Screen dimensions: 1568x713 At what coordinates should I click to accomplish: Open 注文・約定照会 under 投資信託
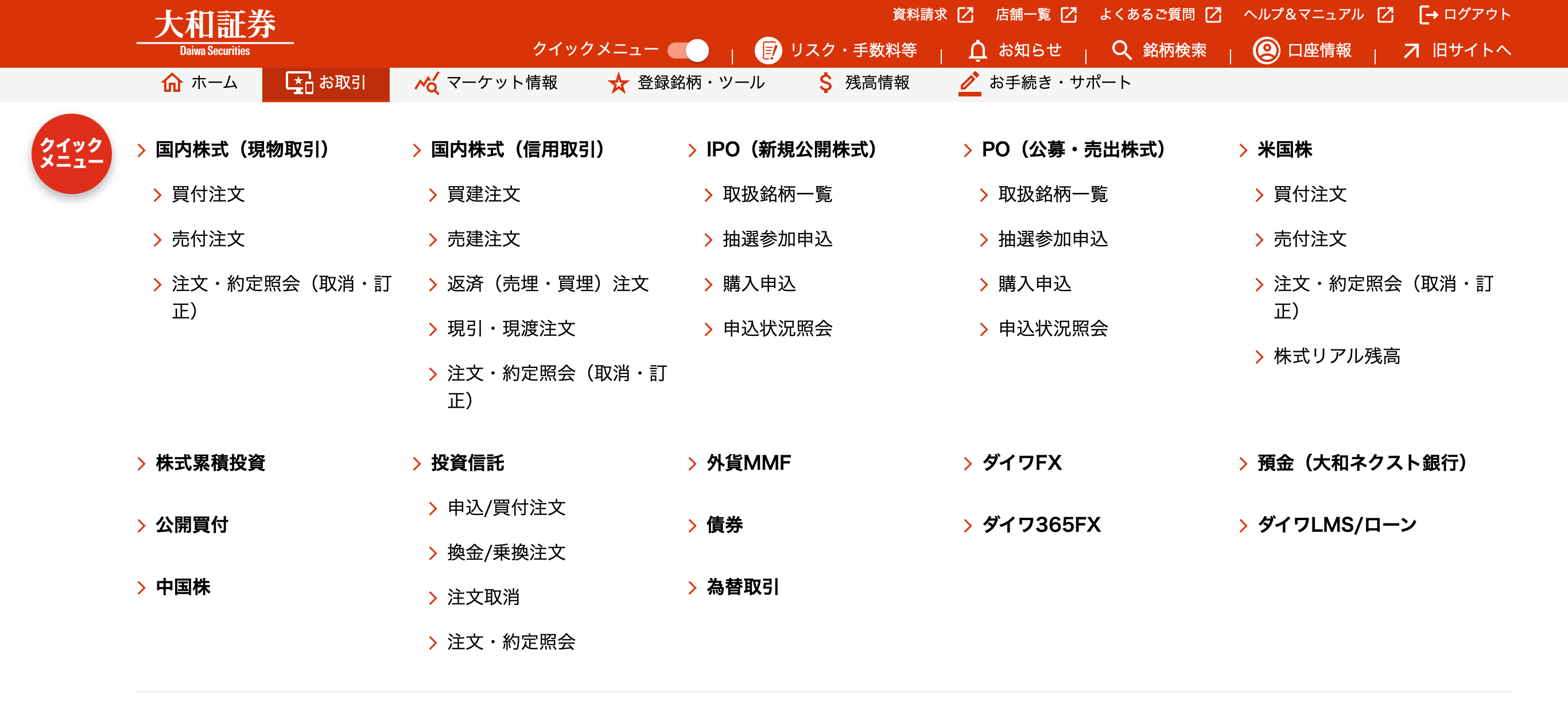coord(511,642)
